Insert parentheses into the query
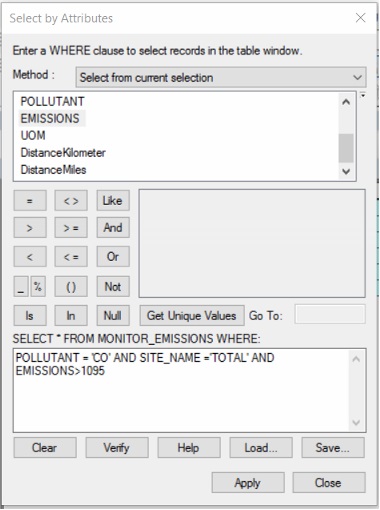Screen dimensions: 380x510 click(x=71, y=286)
